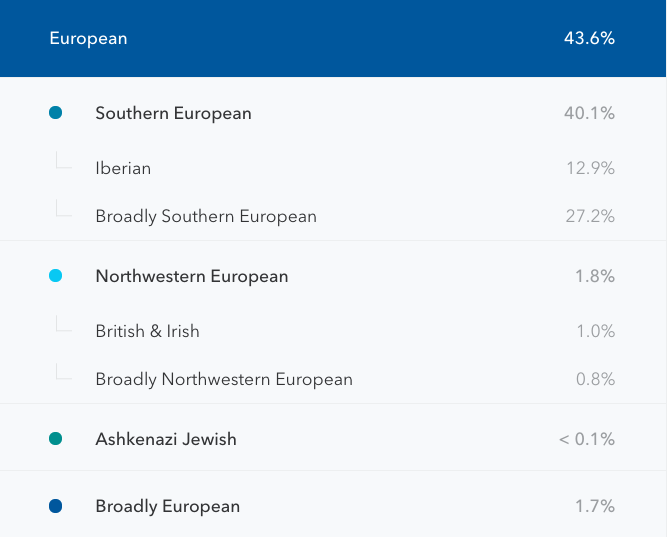Select British & Irish sub-region

[147, 331]
